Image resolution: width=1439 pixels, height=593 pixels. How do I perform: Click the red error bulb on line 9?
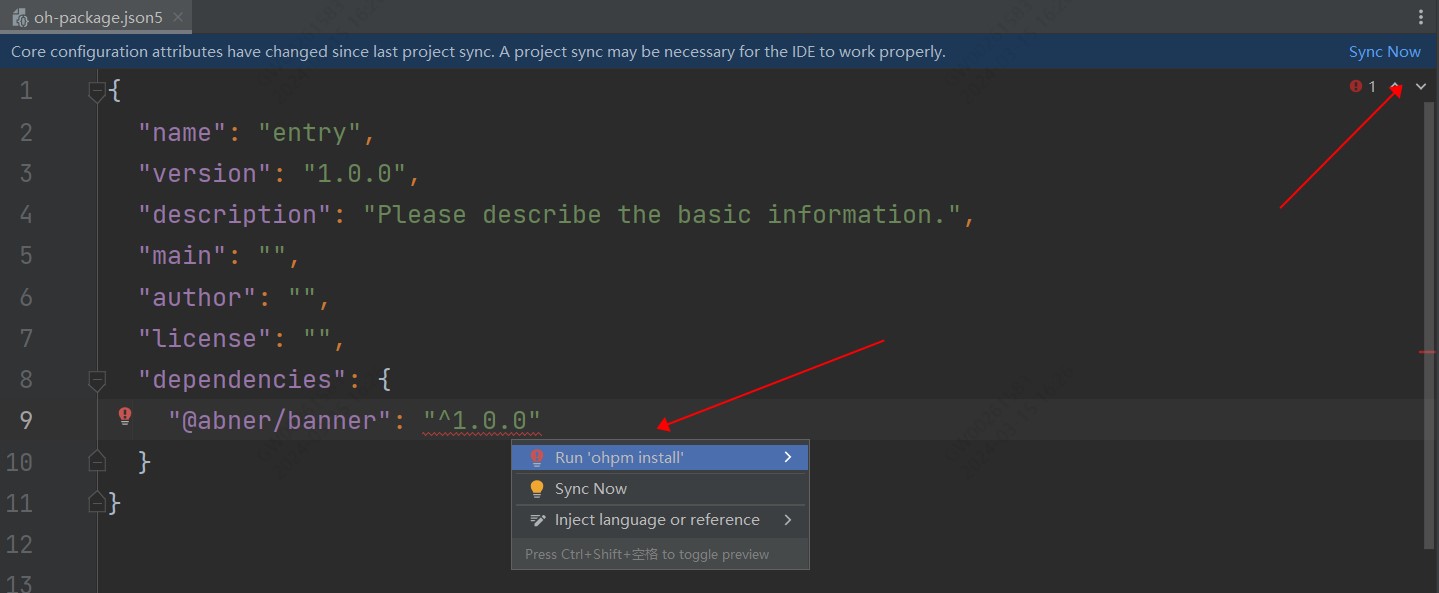point(125,416)
